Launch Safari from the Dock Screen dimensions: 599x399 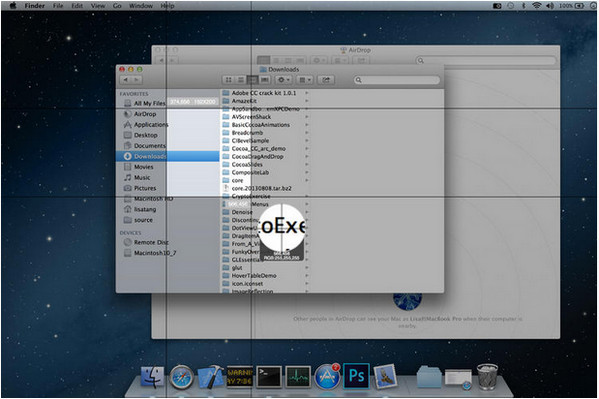[x=181, y=377]
